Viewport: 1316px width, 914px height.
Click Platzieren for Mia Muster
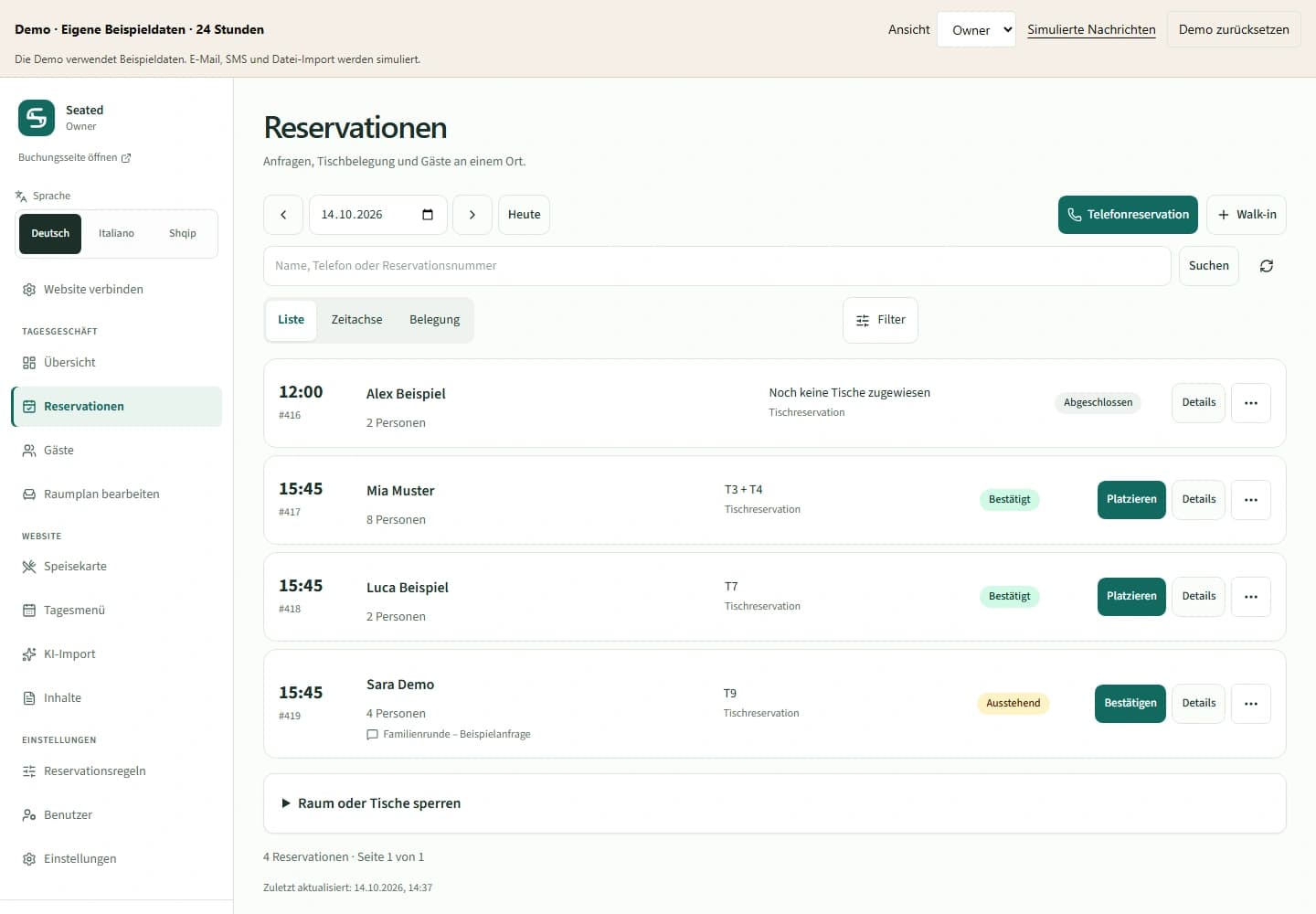(1131, 500)
